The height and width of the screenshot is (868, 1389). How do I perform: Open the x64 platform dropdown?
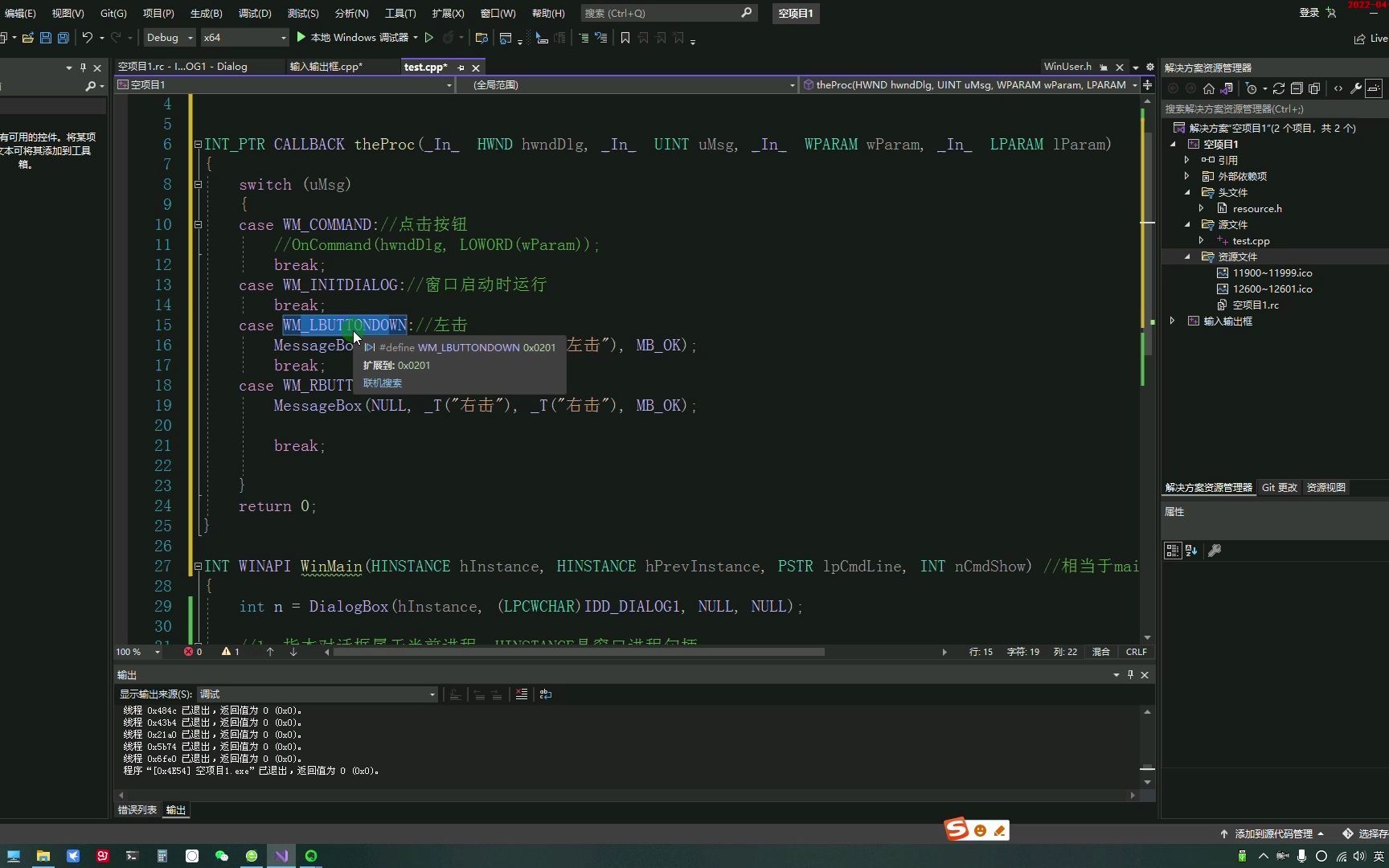click(x=244, y=38)
